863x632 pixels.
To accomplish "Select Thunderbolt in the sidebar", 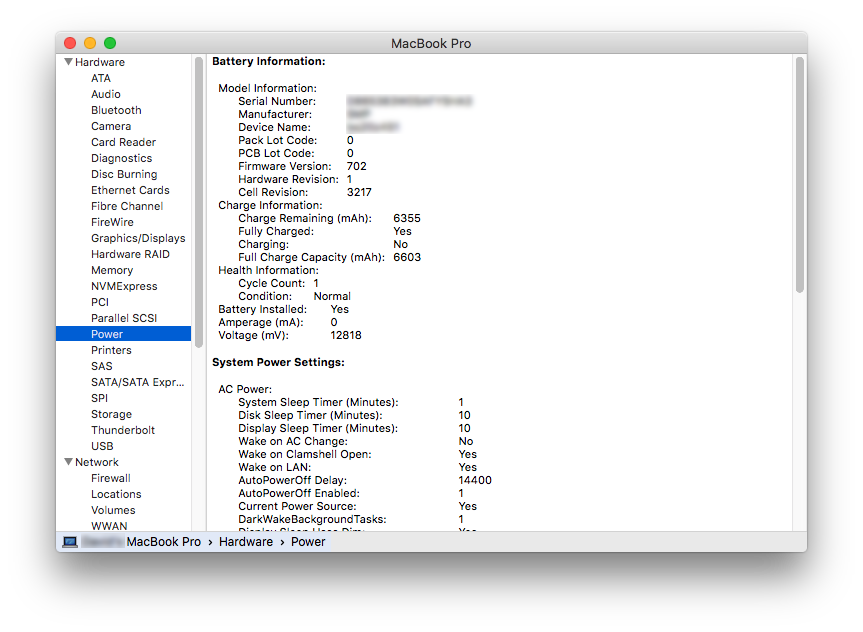I will coord(125,430).
